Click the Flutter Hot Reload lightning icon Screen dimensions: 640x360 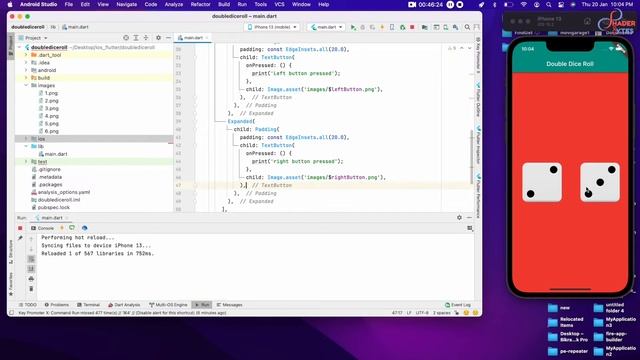(x=382, y=27)
